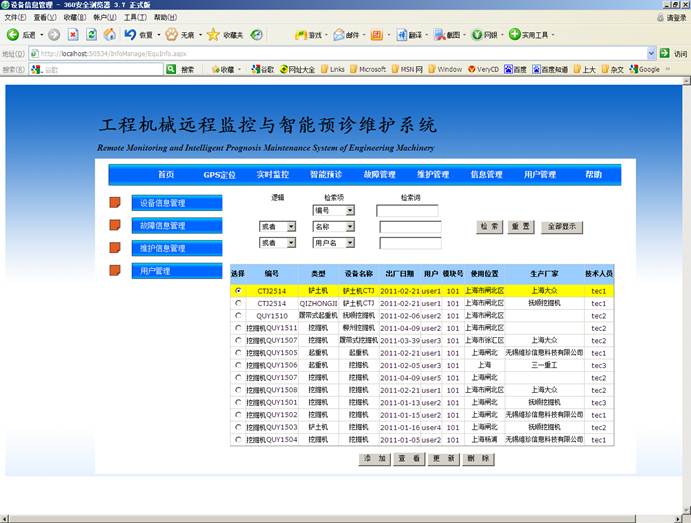The image size is (691, 523).
Task: Select the radio button for 挖掘机QUY1511 row
Action: pos(238,328)
